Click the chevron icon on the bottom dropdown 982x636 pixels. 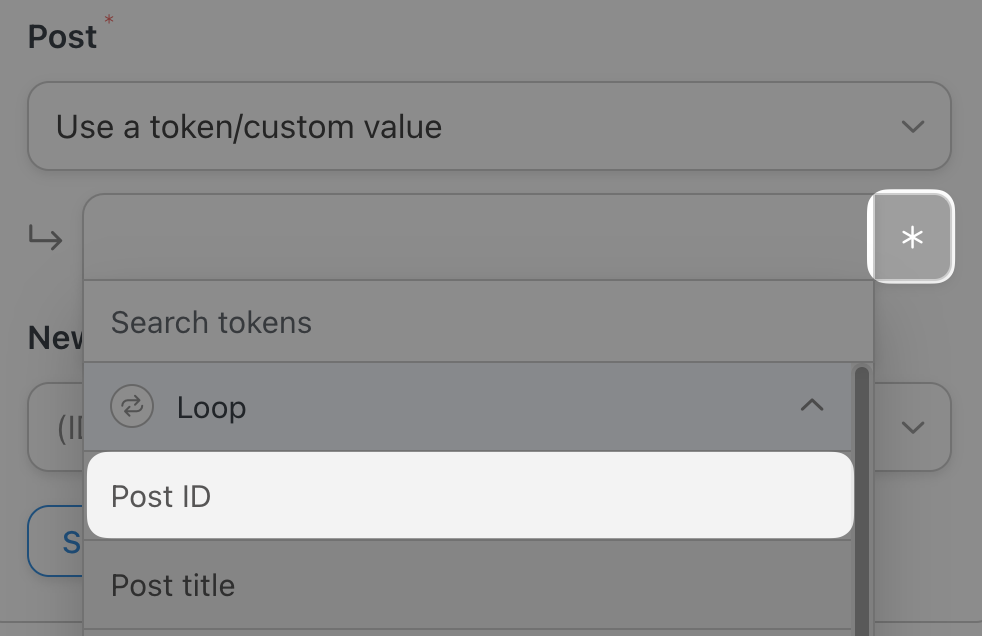[x=912, y=427]
